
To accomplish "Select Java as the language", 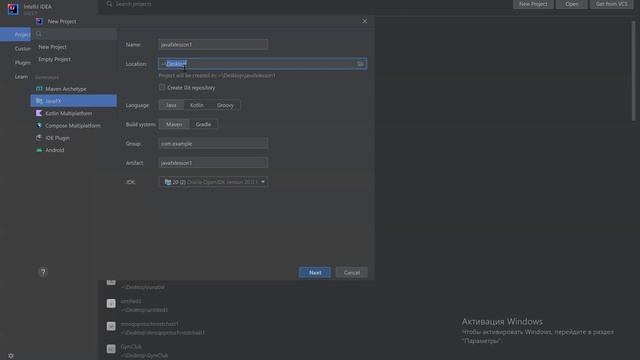I will pos(171,105).
